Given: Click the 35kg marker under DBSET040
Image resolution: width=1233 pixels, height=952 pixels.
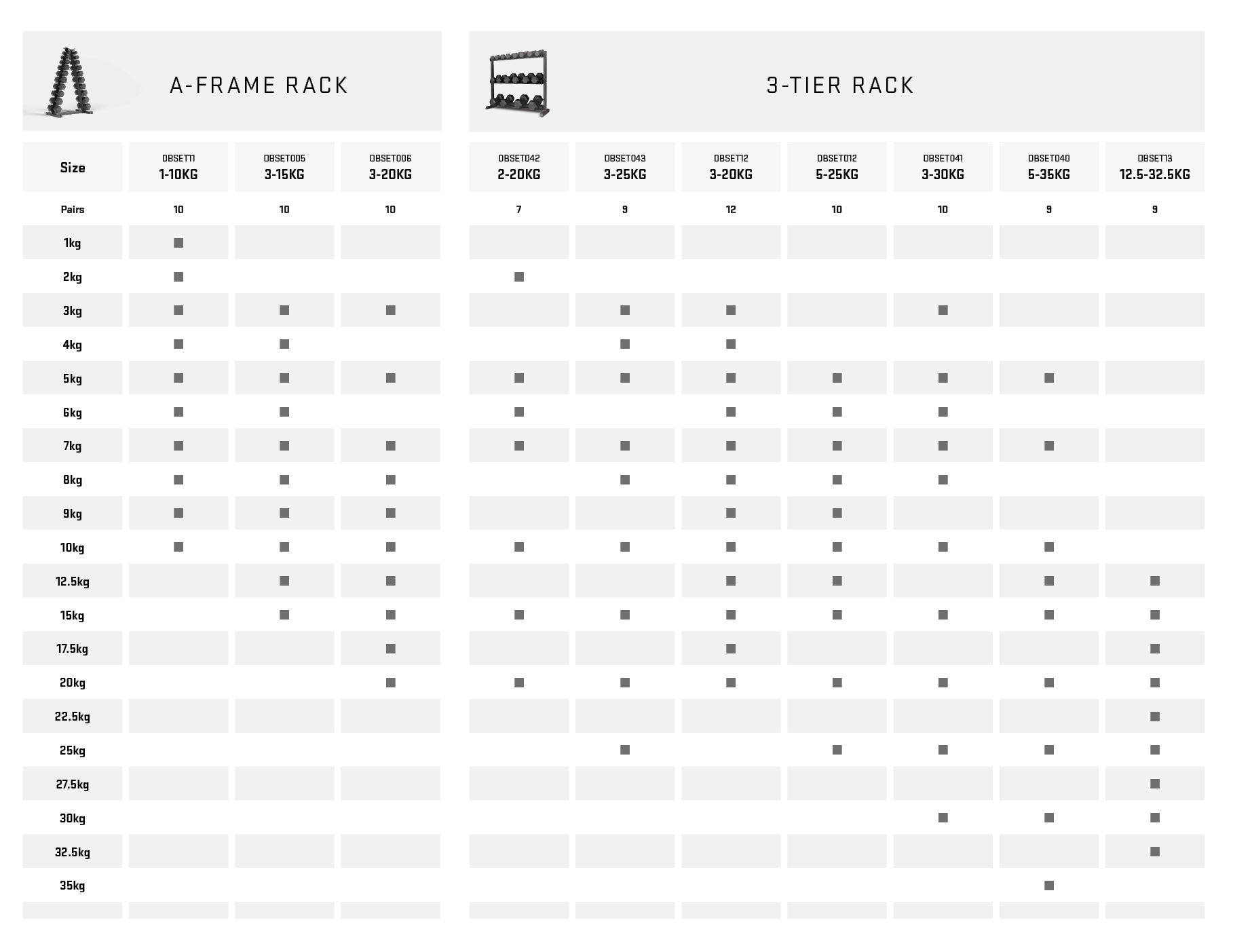Looking at the screenshot, I should [x=1049, y=886].
